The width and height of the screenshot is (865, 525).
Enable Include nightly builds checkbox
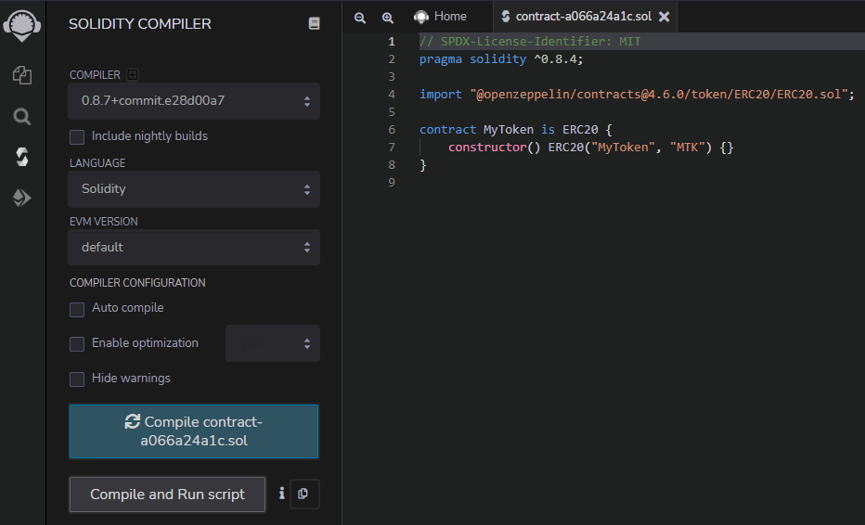point(77,136)
